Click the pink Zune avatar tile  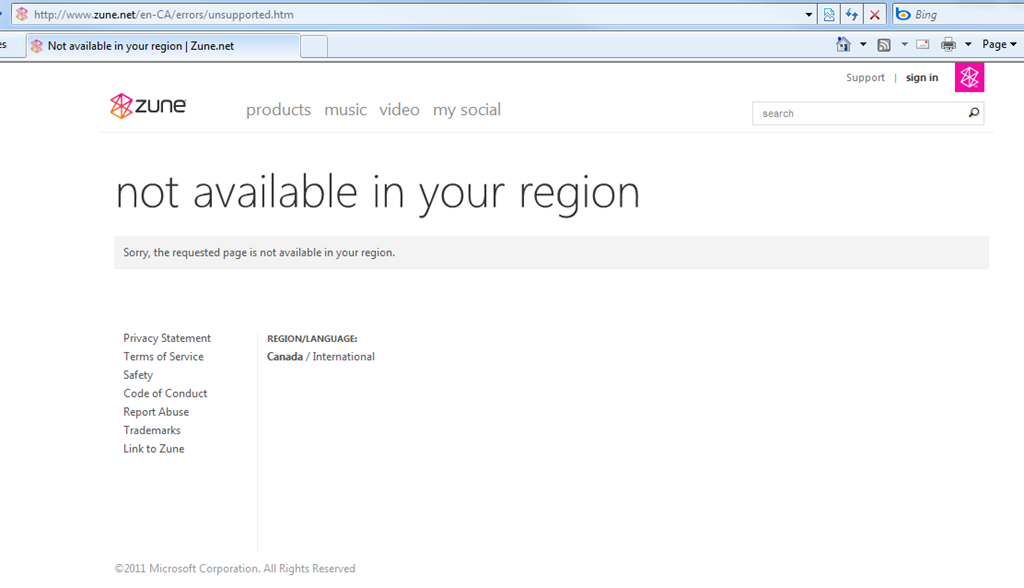click(x=969, y=77)
